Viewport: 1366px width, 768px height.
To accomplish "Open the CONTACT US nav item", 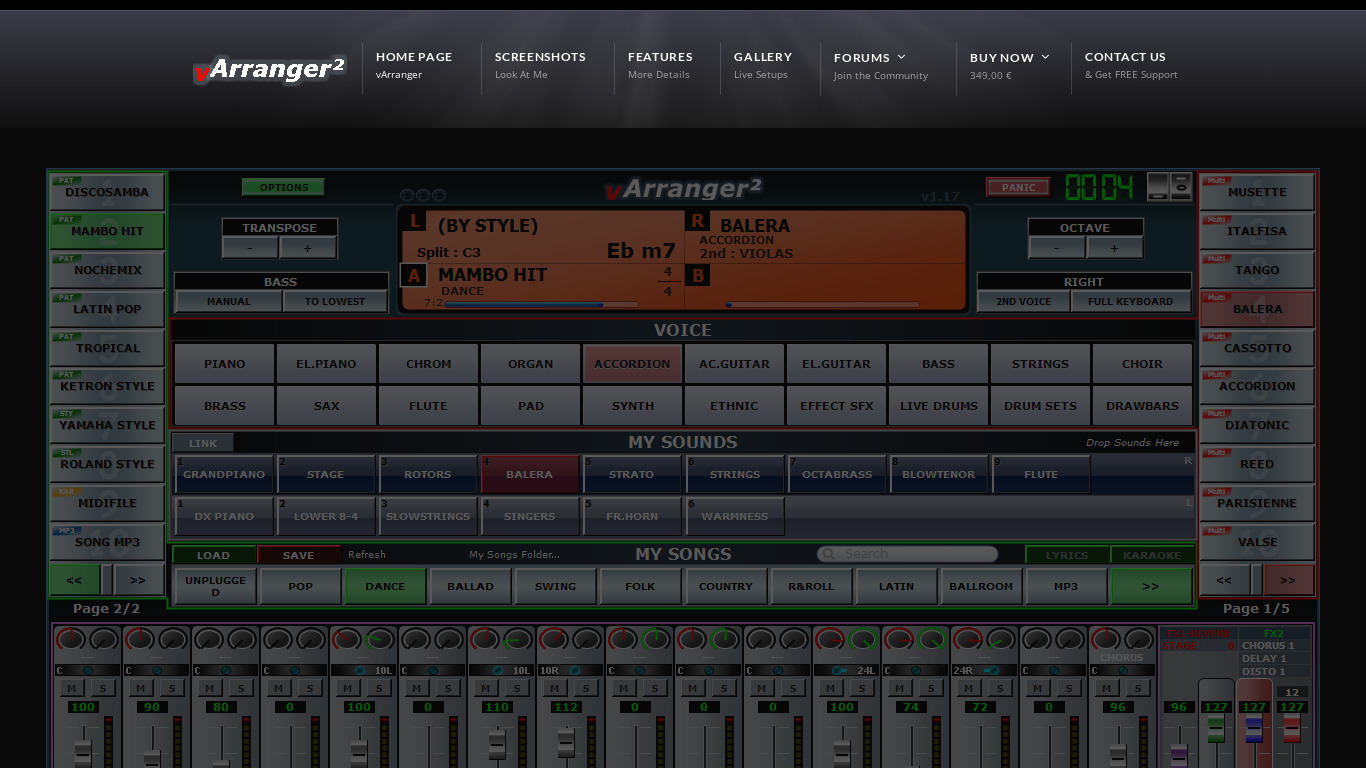I will coord(1131,65).
